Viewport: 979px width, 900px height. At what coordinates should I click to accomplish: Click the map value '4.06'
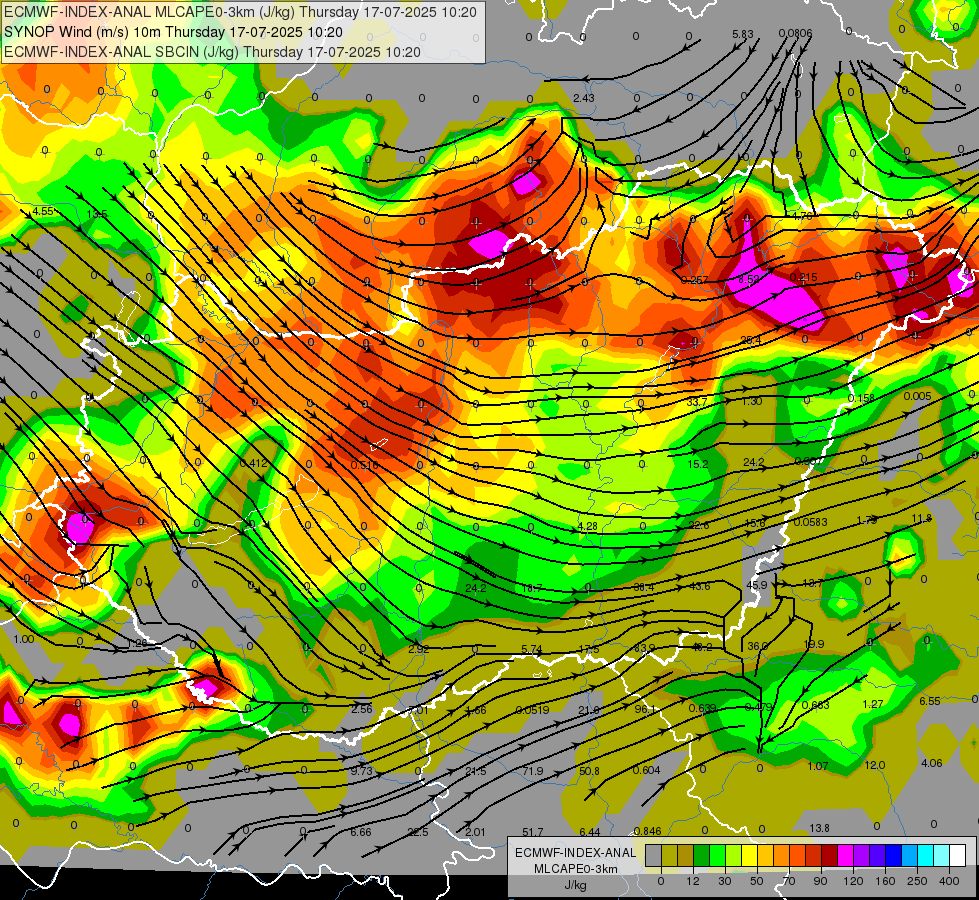click(932, 763)
